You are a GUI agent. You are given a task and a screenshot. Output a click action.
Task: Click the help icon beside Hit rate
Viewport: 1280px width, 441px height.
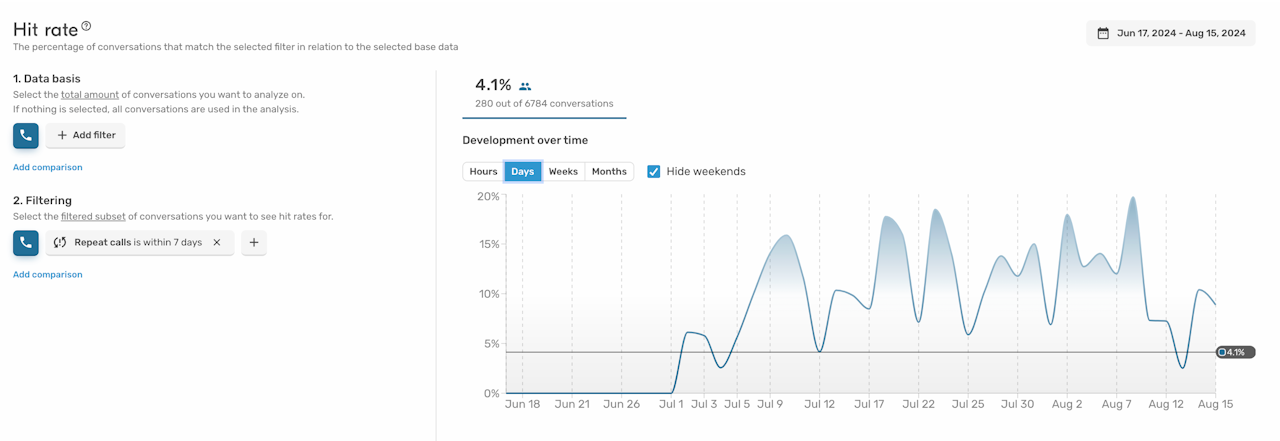(86, 26)
